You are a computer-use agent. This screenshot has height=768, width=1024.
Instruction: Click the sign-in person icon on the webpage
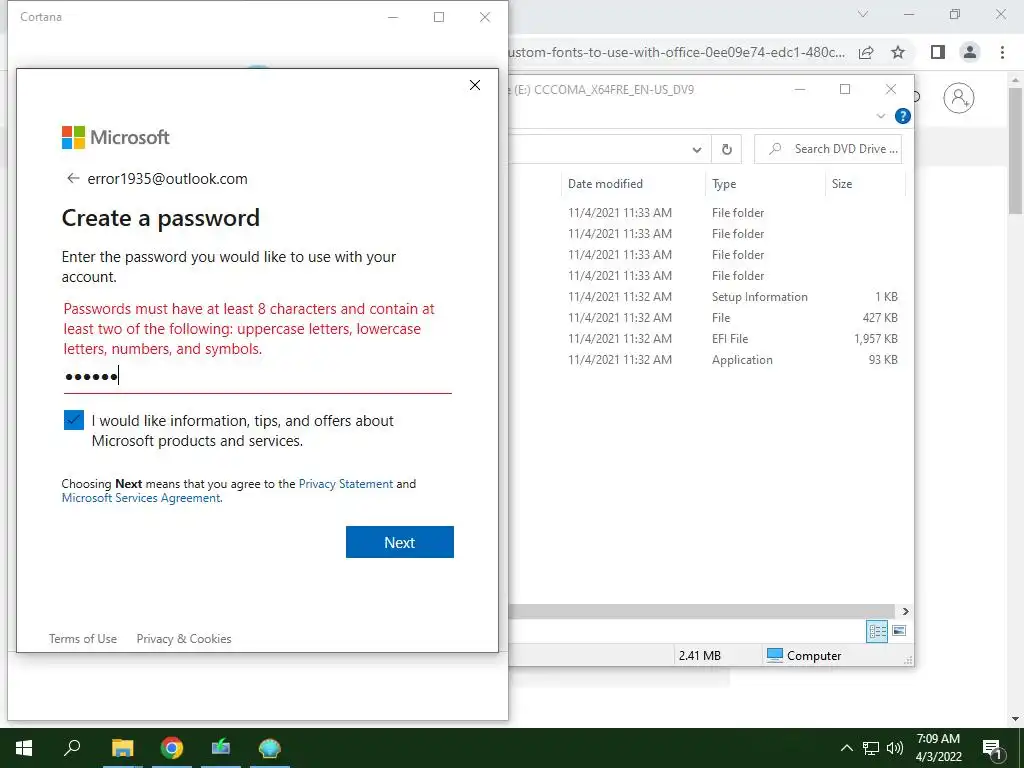[x=959, y=98]
